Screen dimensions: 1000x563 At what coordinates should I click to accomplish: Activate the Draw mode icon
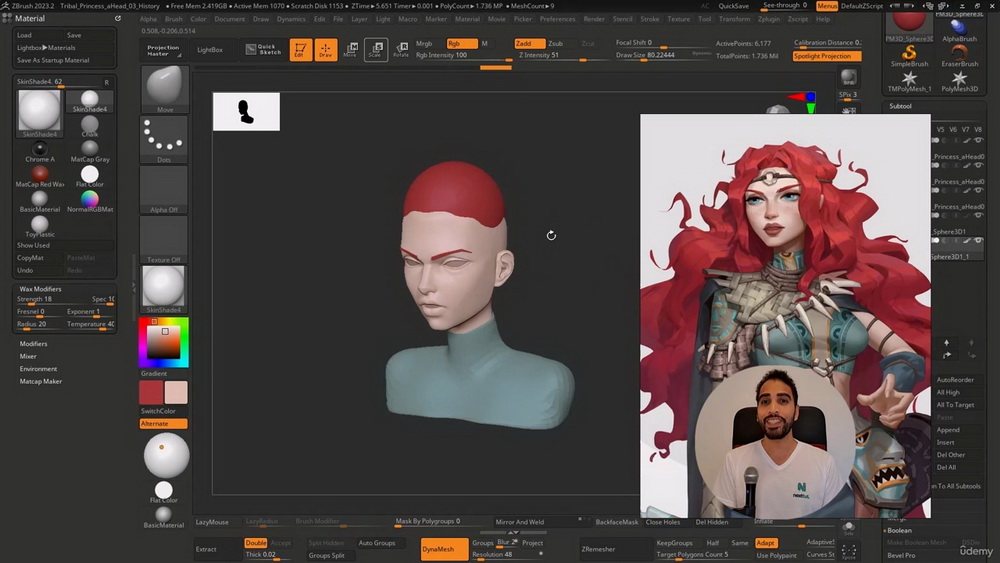(x=325, y=50)
